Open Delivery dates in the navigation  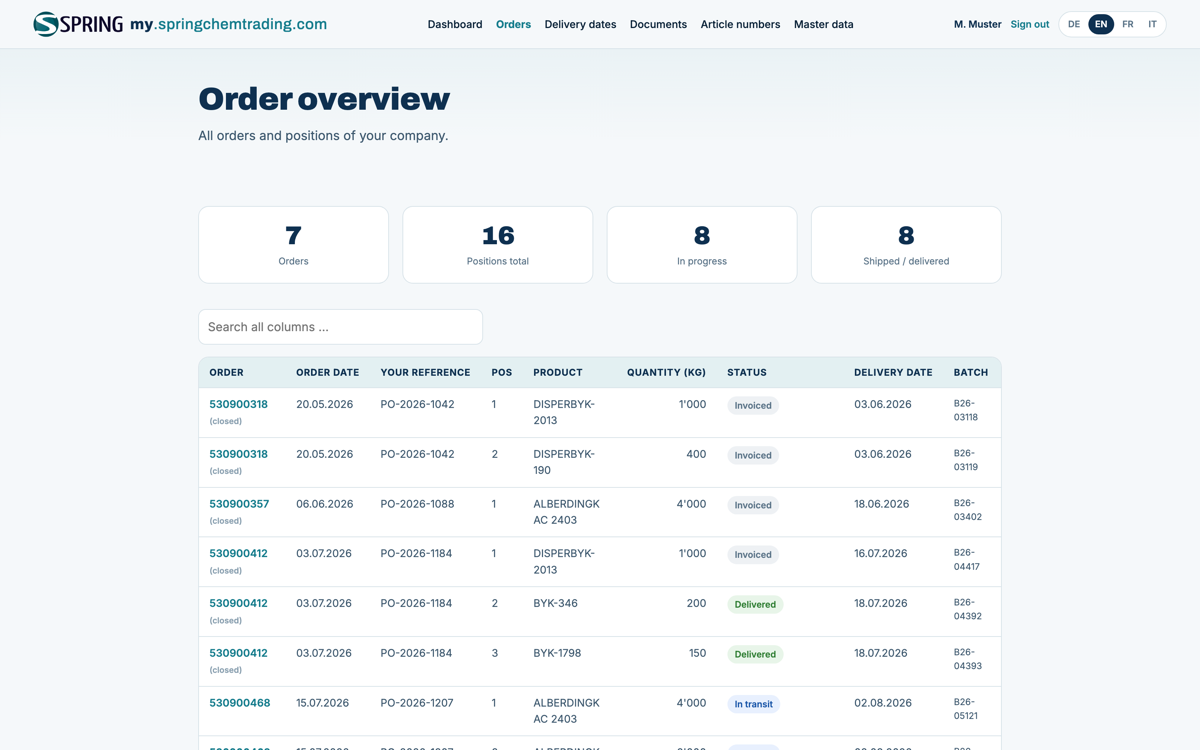coord(580,24)
